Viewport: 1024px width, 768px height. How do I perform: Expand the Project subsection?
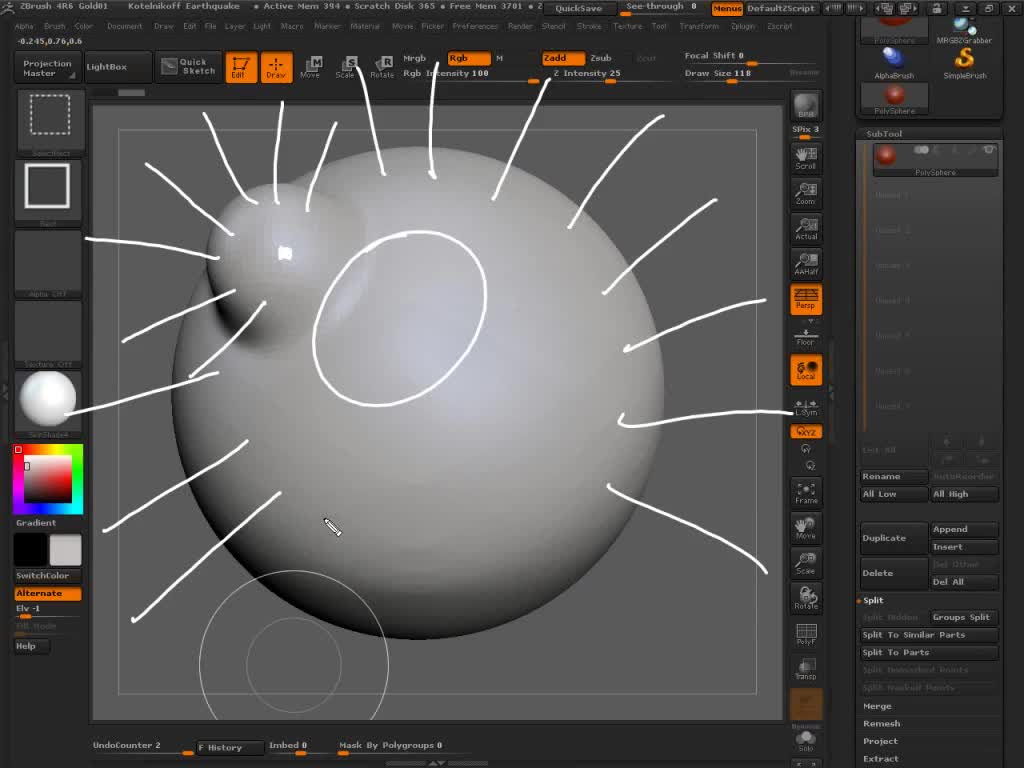click(x=880, y=741)
